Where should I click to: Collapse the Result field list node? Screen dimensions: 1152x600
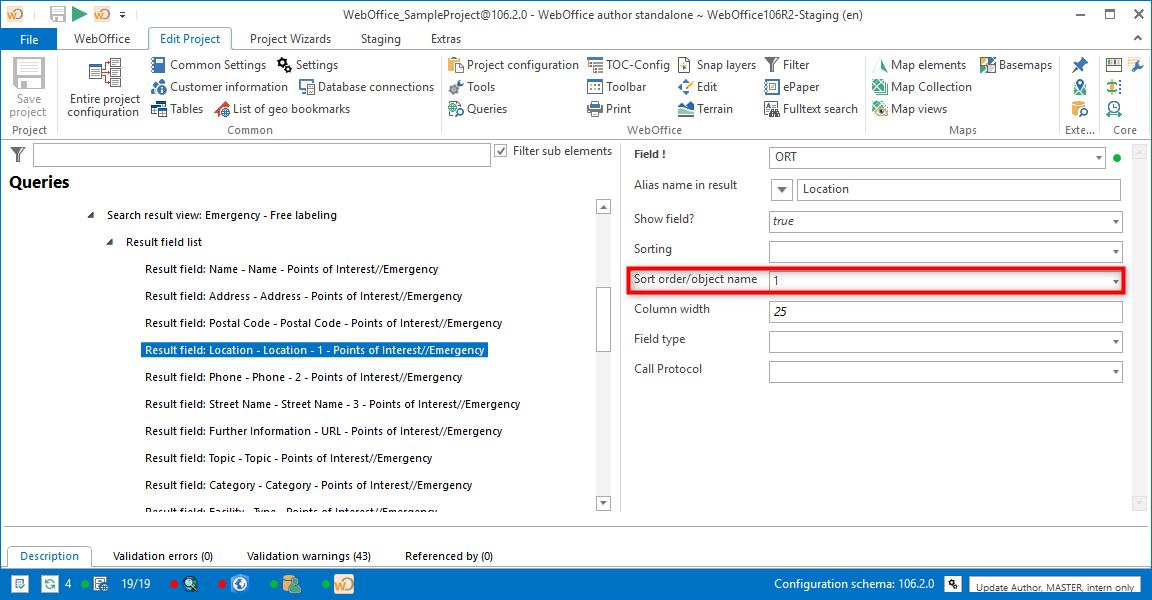click(x=110, y=242)
